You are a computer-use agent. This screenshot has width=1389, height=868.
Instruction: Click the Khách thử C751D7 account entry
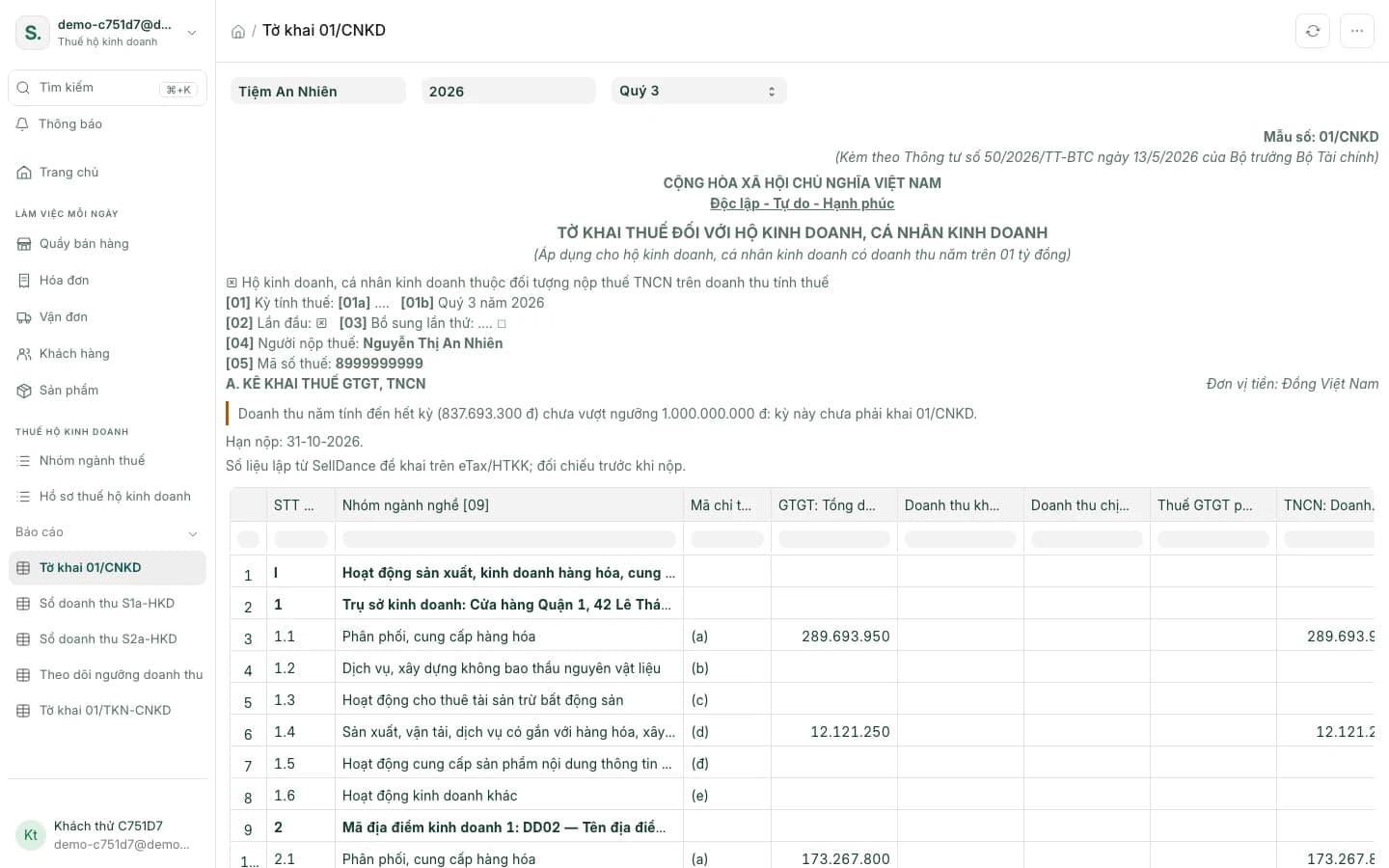click(107, 835)
